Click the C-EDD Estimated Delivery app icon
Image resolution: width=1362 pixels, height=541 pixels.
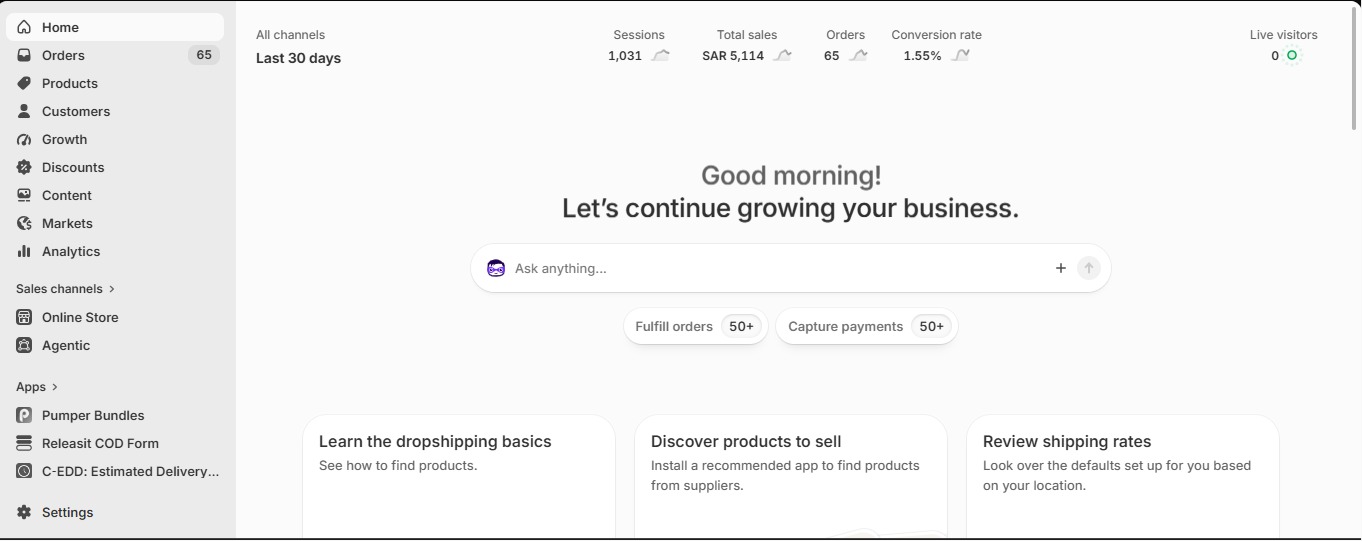coord(24,471)
